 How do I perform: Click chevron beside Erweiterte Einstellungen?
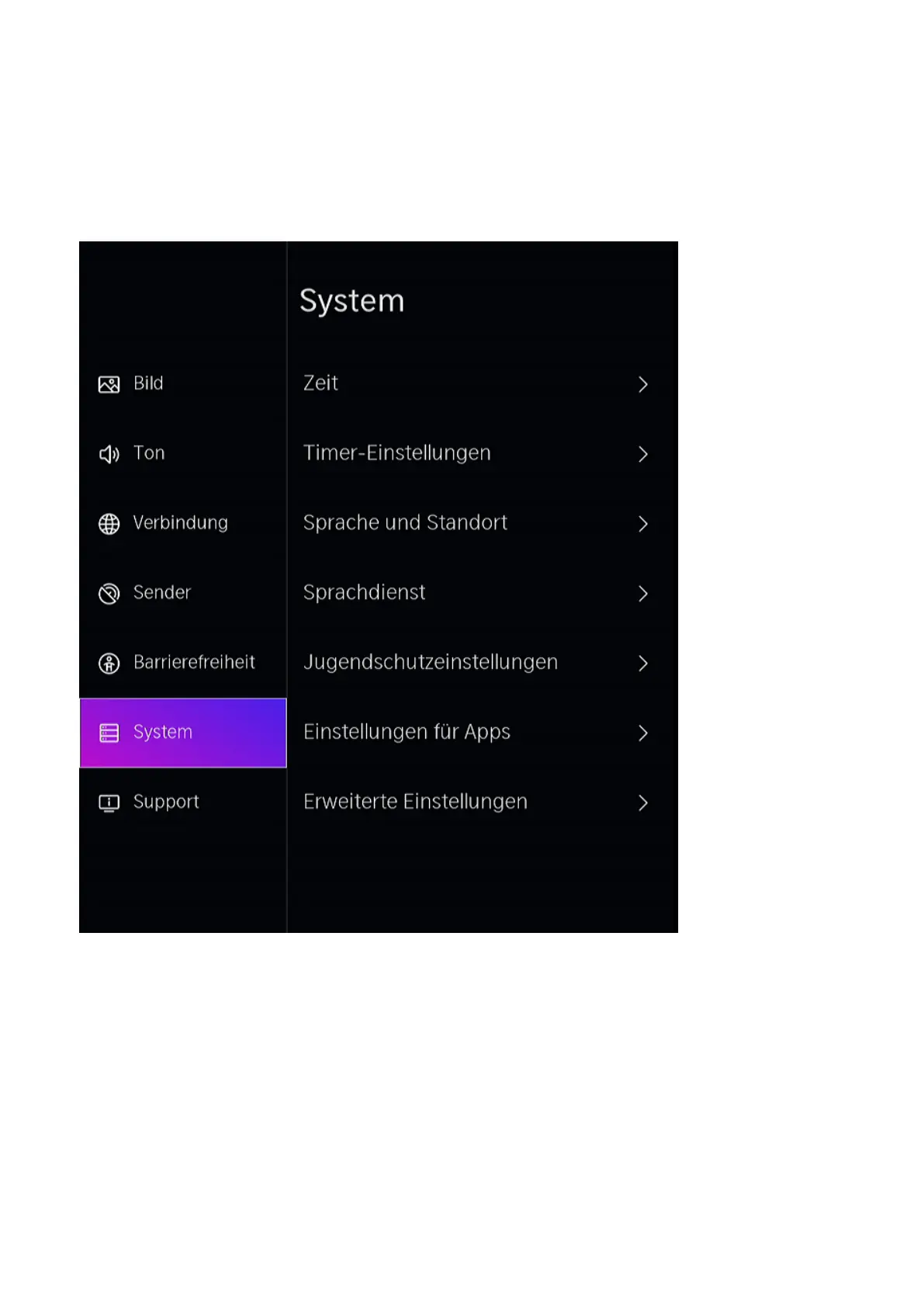(x=642, y=803)
